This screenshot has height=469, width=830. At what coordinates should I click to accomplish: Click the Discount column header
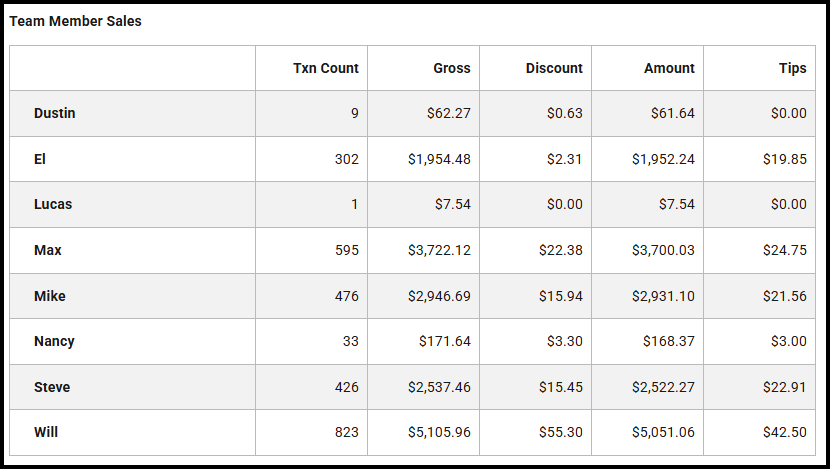click(x=554, y=68)
